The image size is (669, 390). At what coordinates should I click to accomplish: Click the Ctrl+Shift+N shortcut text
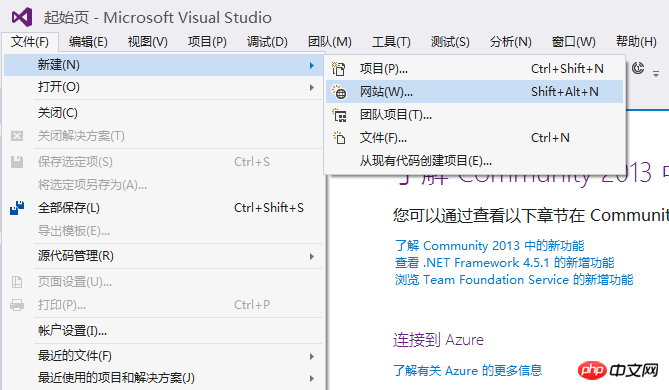tap(567, 68)
